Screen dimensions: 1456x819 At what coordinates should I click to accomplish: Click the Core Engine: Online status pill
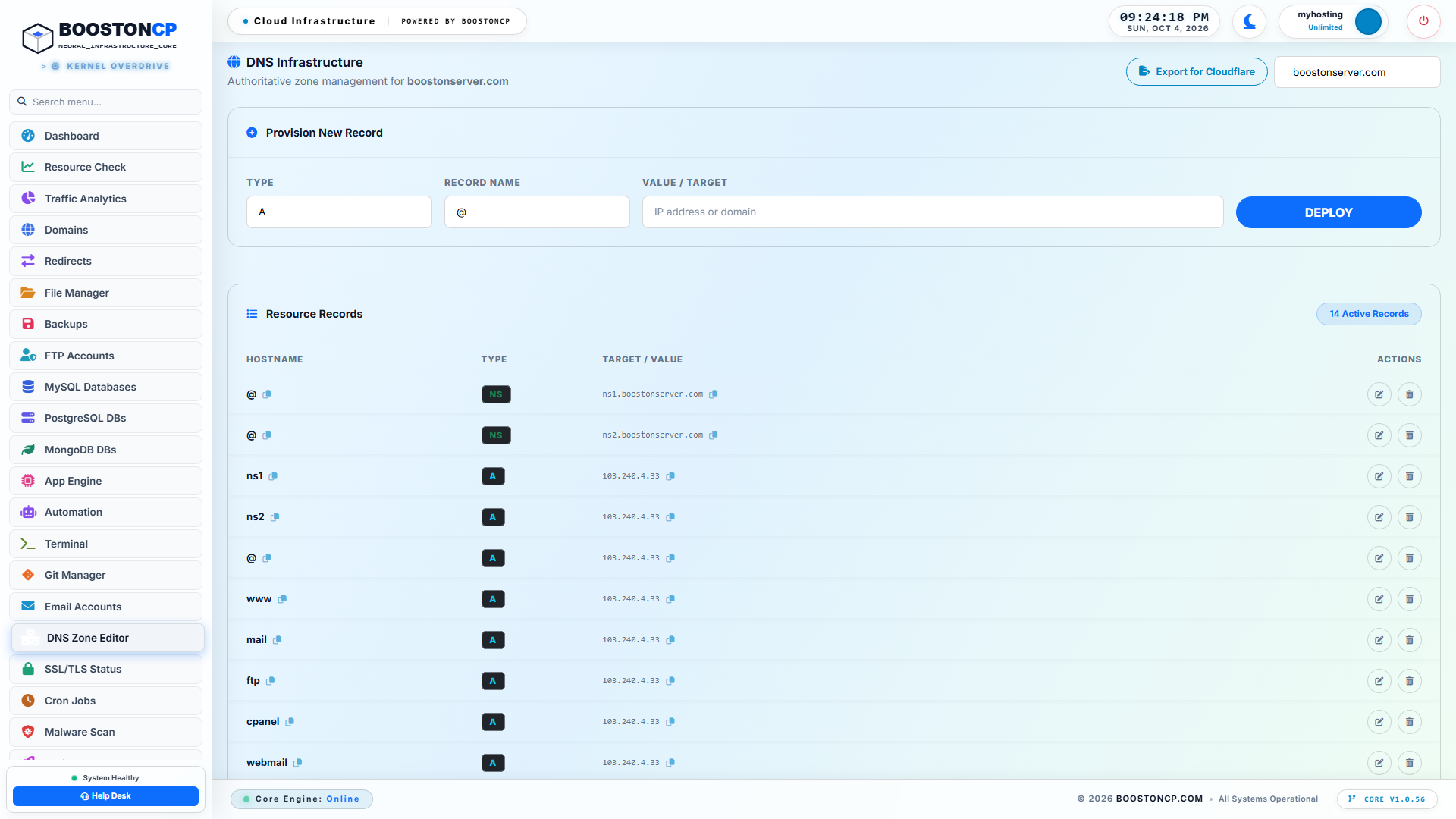(x=301, y=799)
